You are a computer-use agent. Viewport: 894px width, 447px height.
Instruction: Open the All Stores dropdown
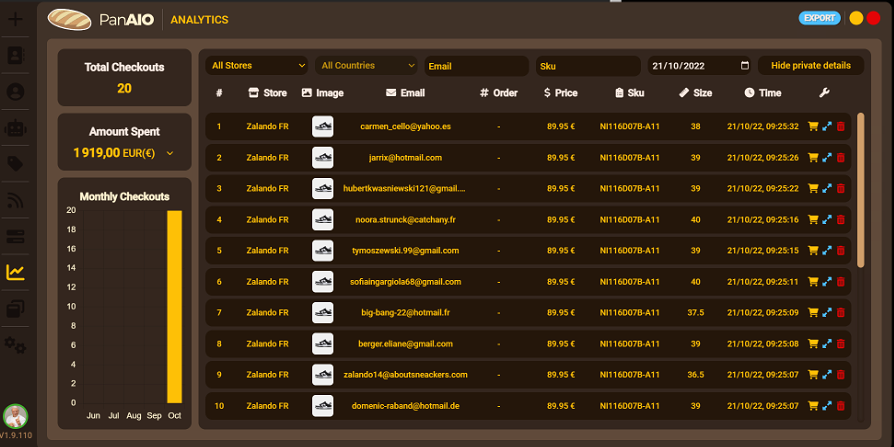(x=257, y=66)
